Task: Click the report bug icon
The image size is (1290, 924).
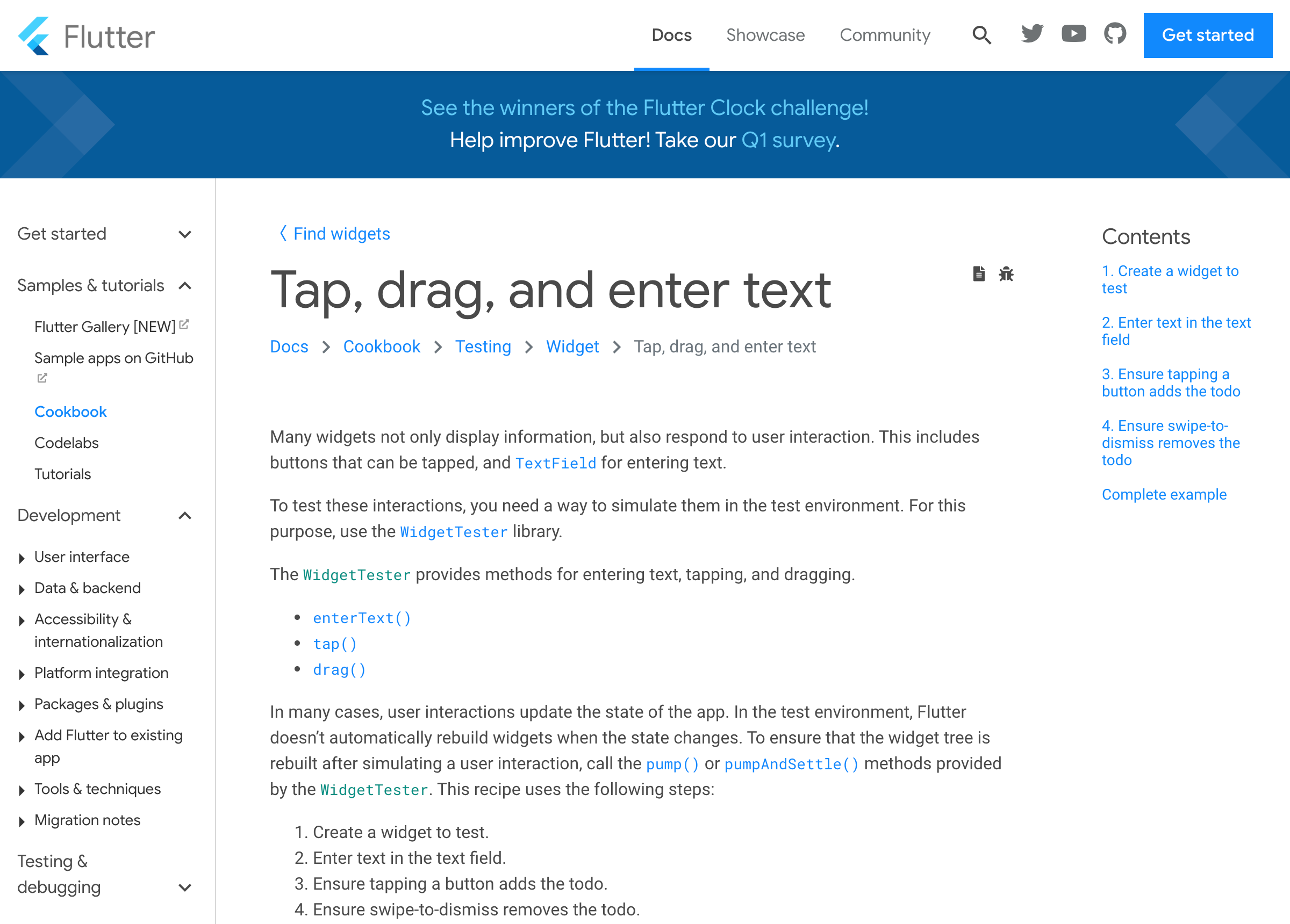Action: click(1006, 274)
